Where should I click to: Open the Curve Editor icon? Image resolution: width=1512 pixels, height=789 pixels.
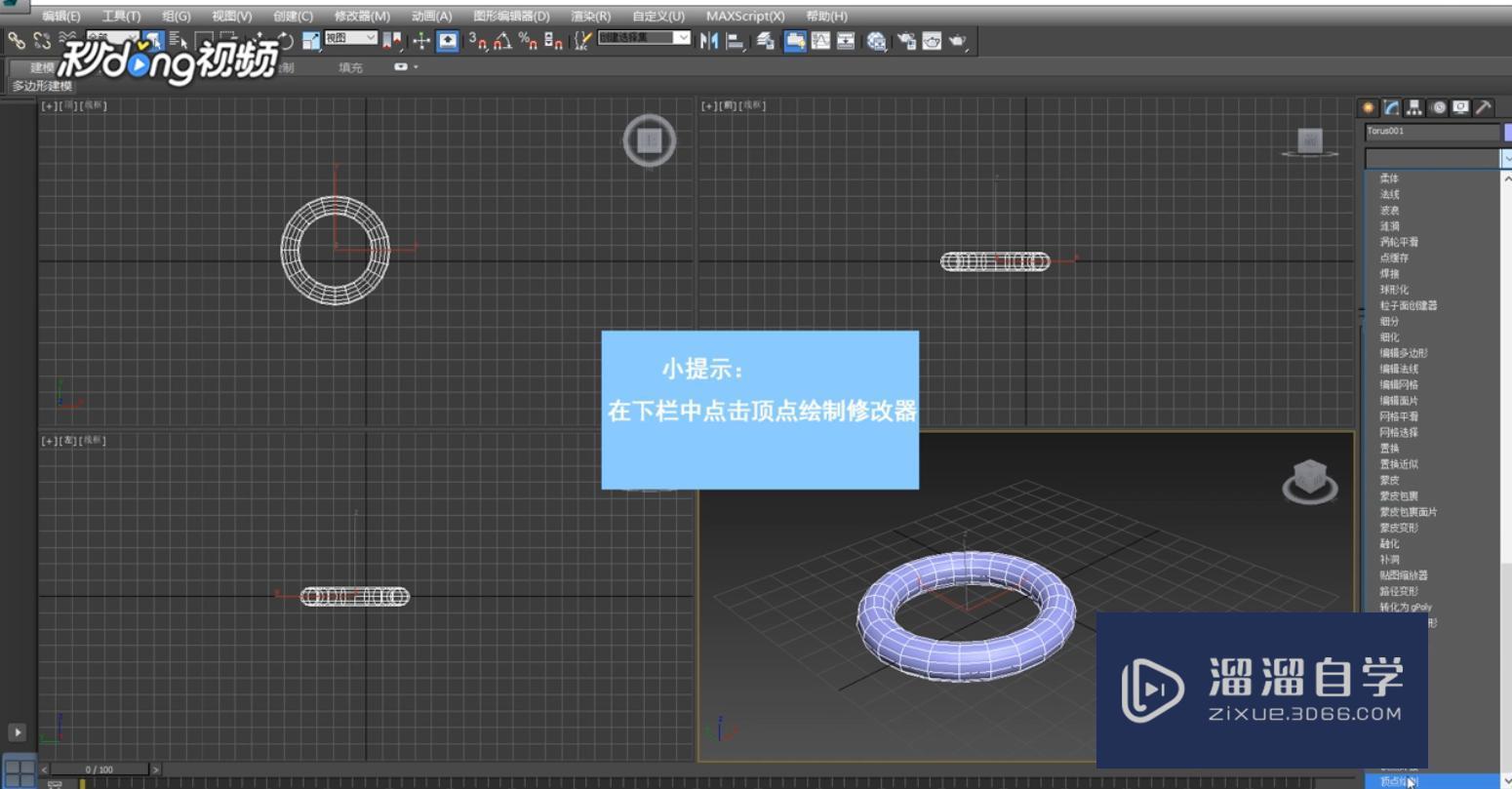coord(821,41)
